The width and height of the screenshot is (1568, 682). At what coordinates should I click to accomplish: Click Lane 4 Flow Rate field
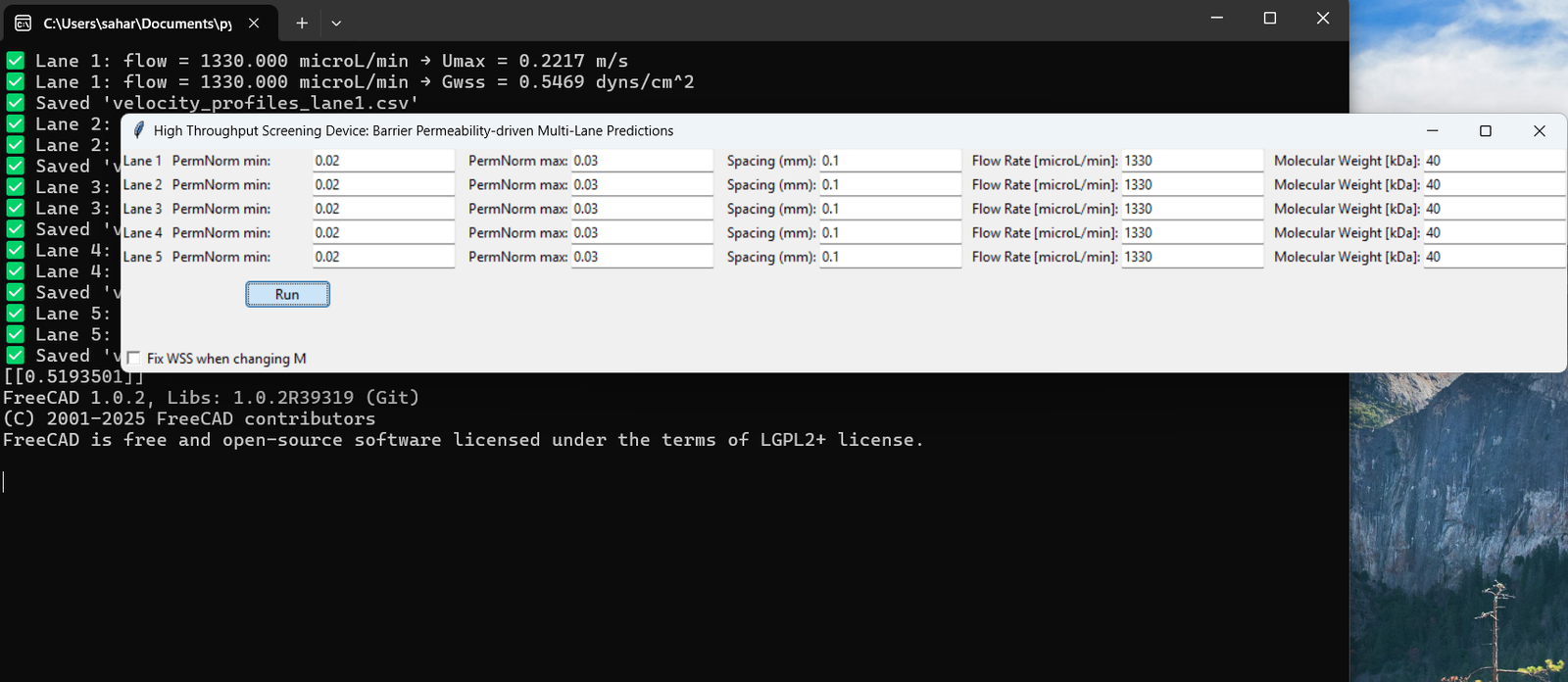click(x=1192, y=233)
